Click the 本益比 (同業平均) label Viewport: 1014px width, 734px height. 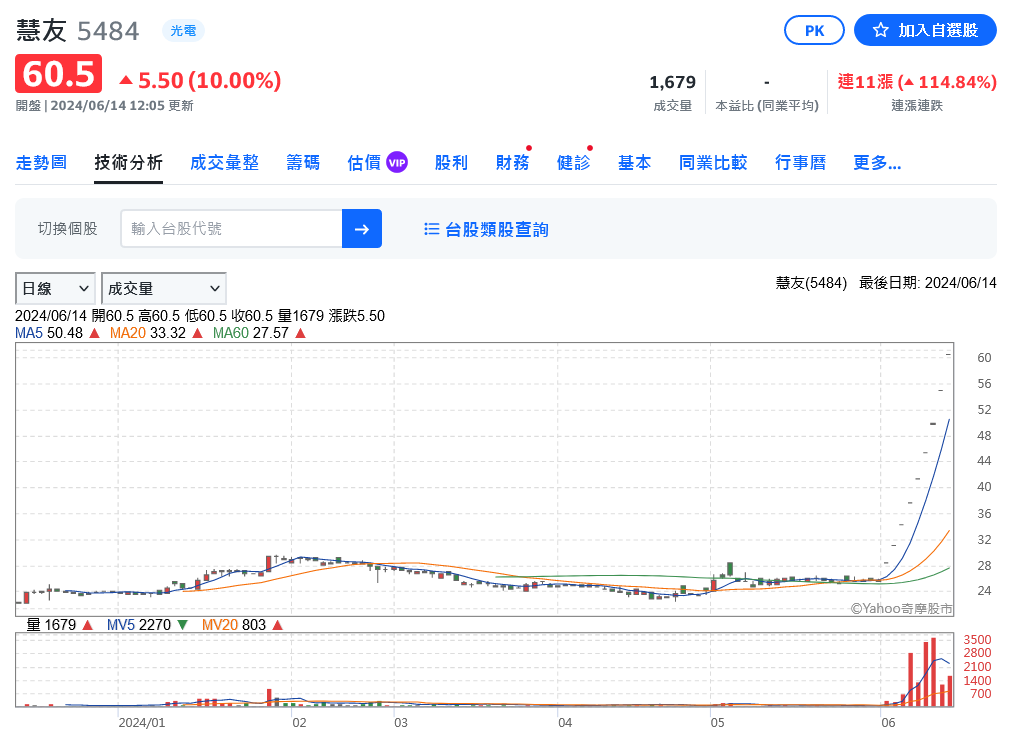tap(767, 105)
